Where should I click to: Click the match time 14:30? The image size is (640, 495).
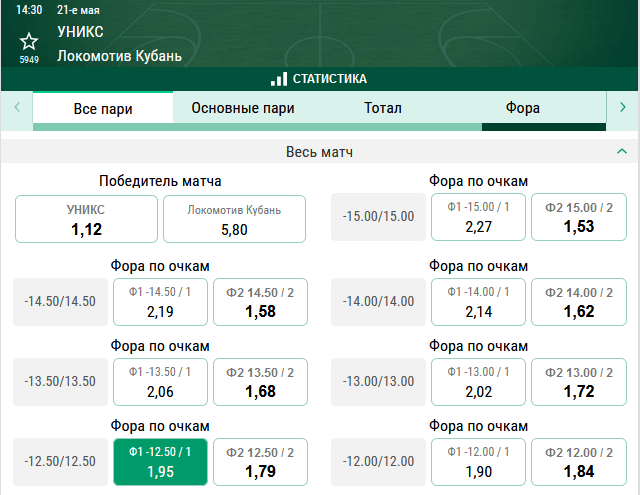[x=29, y=10]
